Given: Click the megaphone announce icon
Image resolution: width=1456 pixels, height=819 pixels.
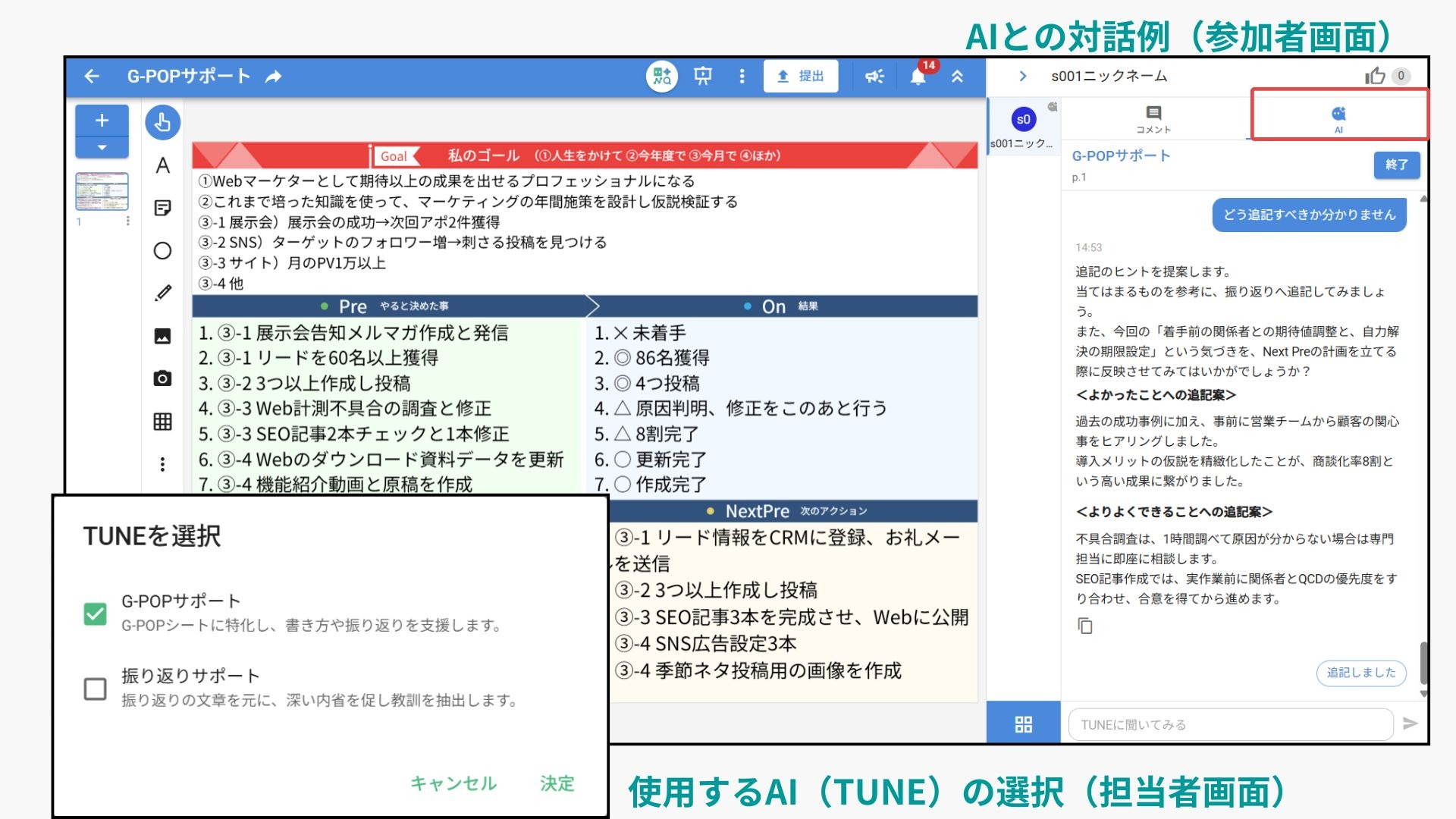Looking at the screenshot, I should tap(874, 76).
